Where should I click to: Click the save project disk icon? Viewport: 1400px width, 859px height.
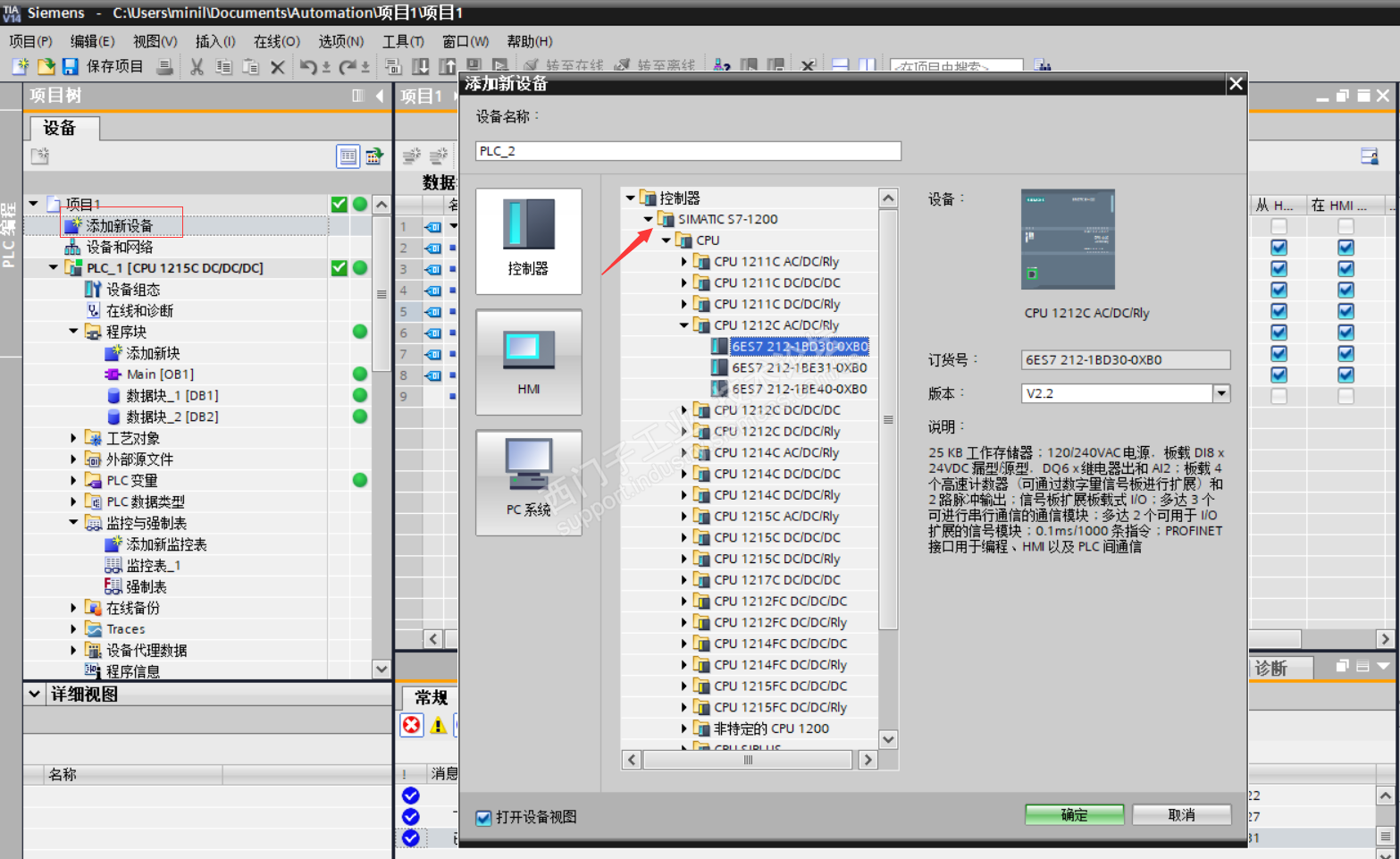pos(70,66)
